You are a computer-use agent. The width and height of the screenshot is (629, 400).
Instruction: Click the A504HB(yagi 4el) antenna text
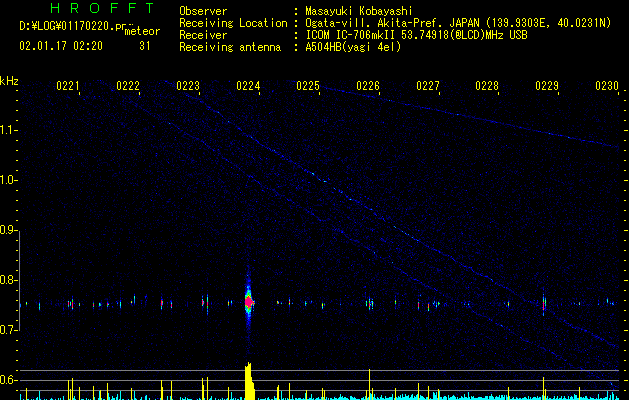tap(353, 47)
